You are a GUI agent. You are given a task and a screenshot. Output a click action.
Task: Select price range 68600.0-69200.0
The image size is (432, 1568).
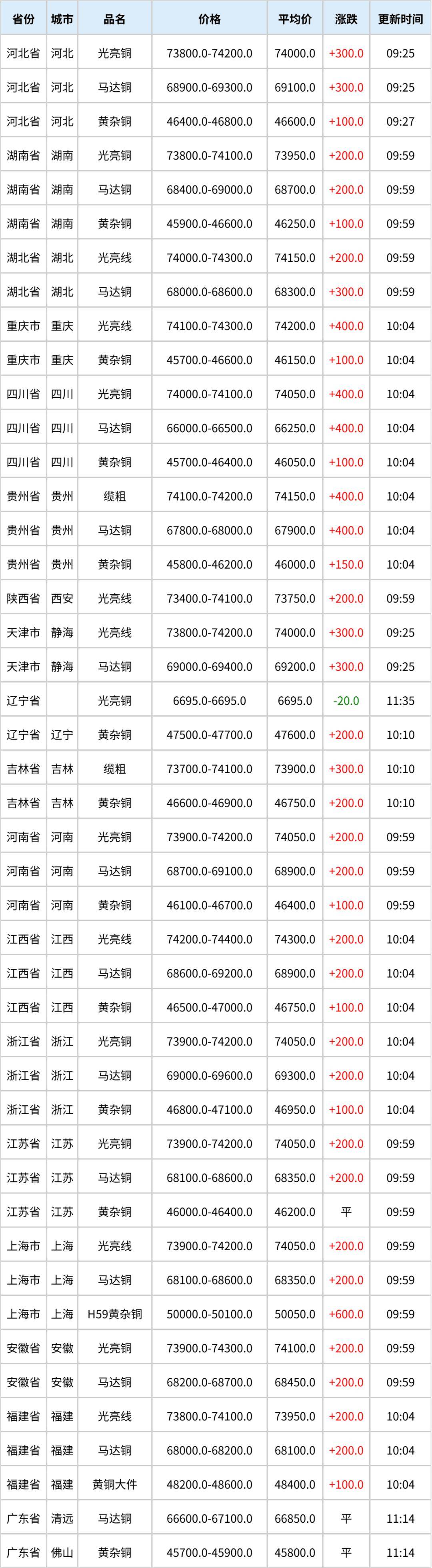209,974
